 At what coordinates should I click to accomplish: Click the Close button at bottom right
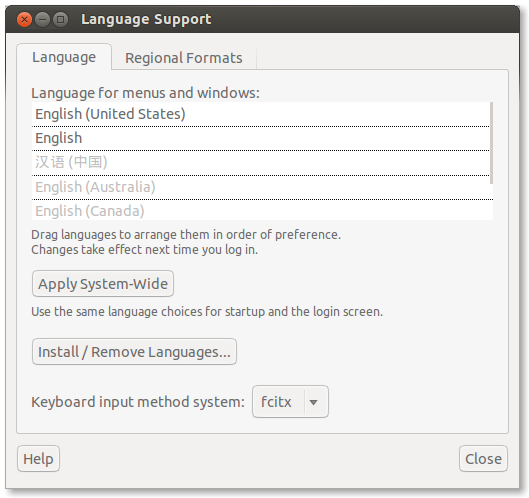click(483, 459)
